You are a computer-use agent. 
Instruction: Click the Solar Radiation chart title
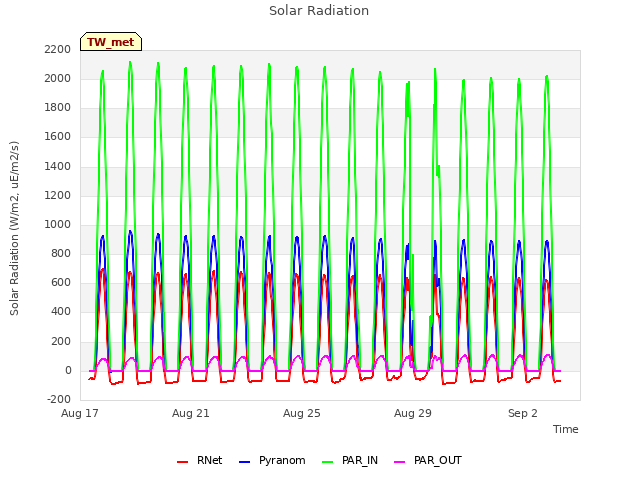319,11
